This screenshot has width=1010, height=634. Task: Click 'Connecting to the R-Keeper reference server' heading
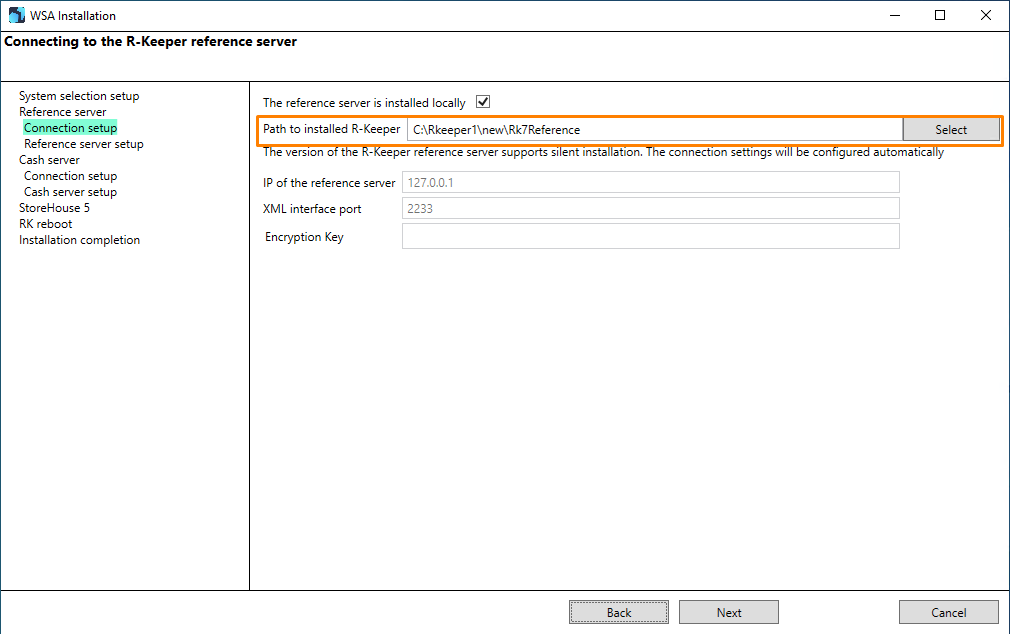click(150, 42)
